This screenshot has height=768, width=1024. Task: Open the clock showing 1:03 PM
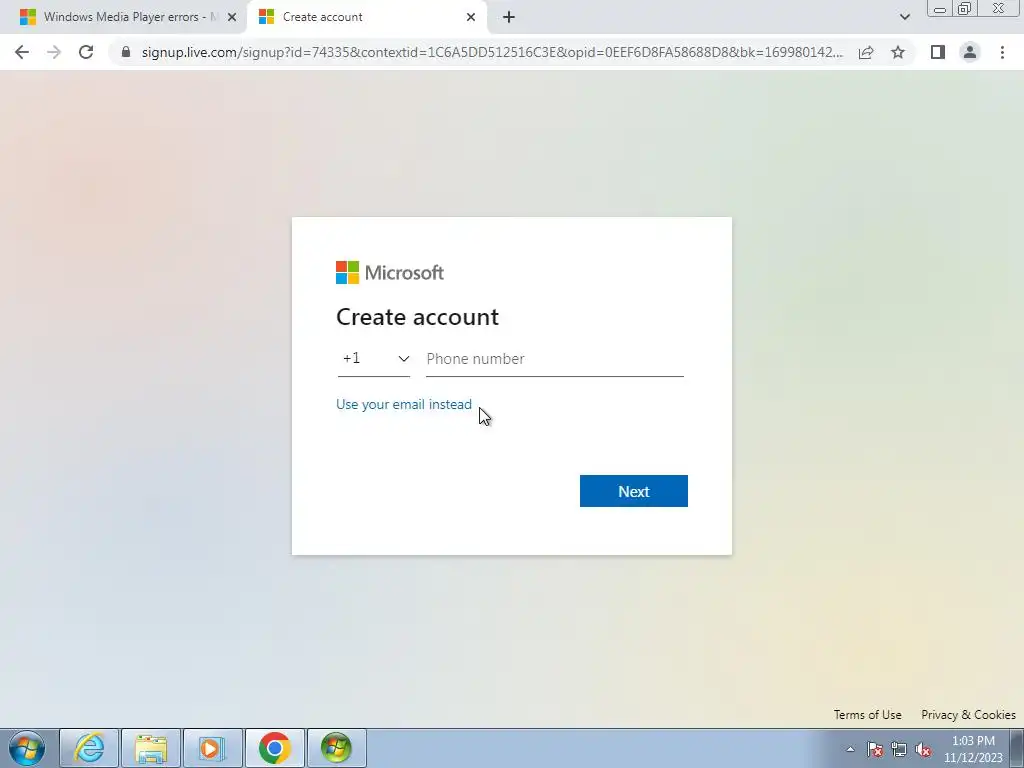pos(973,749)
